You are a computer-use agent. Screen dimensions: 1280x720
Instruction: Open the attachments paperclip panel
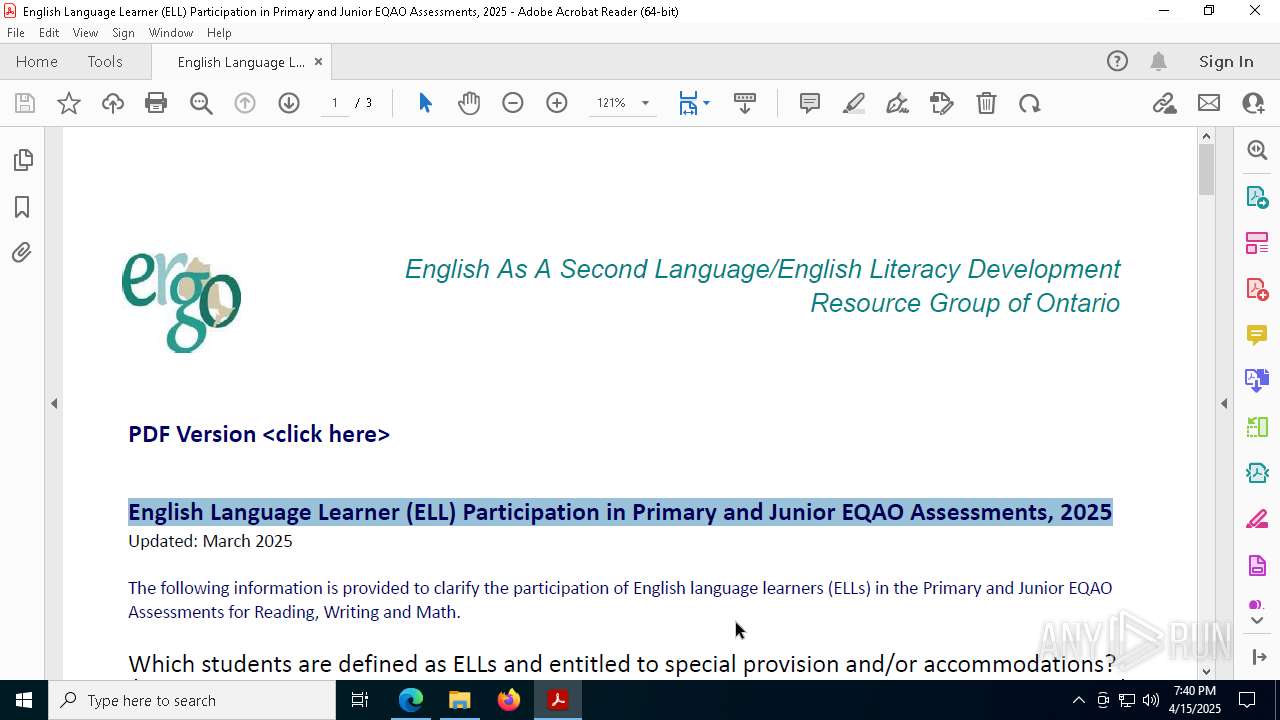point(22,253)
